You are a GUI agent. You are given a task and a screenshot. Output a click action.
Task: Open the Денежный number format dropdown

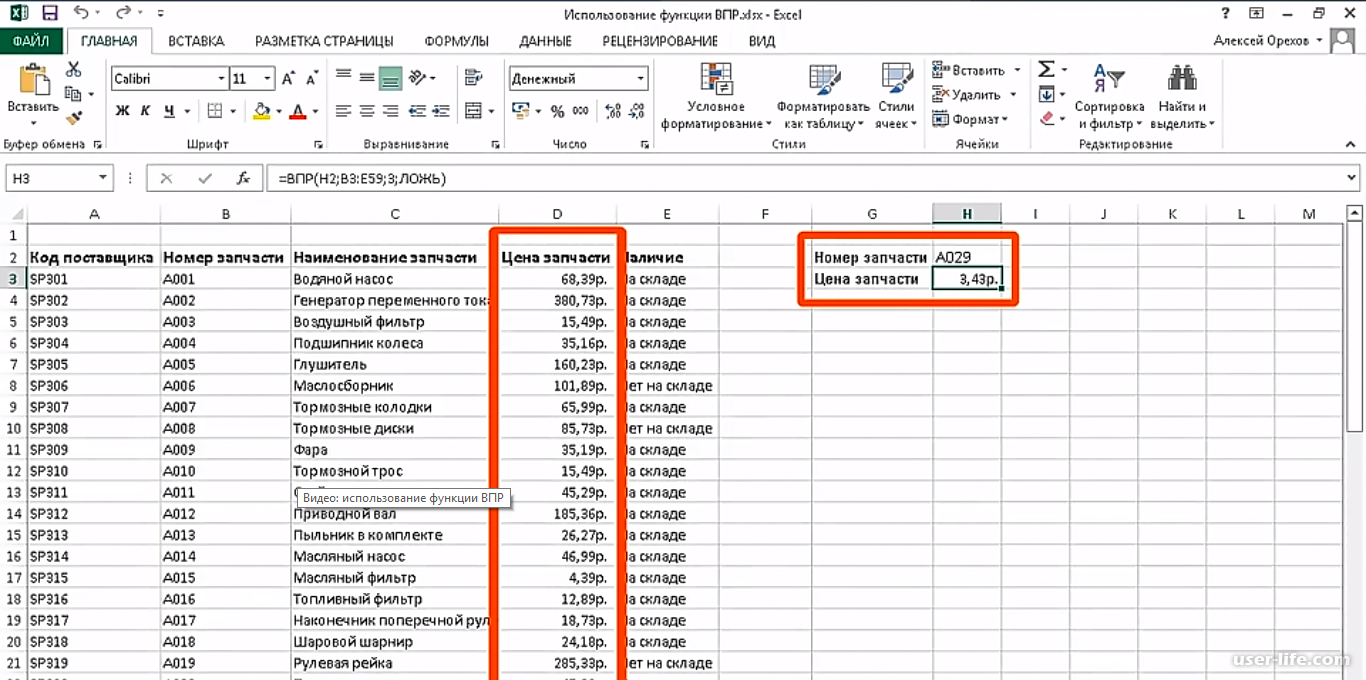(641, 78)
